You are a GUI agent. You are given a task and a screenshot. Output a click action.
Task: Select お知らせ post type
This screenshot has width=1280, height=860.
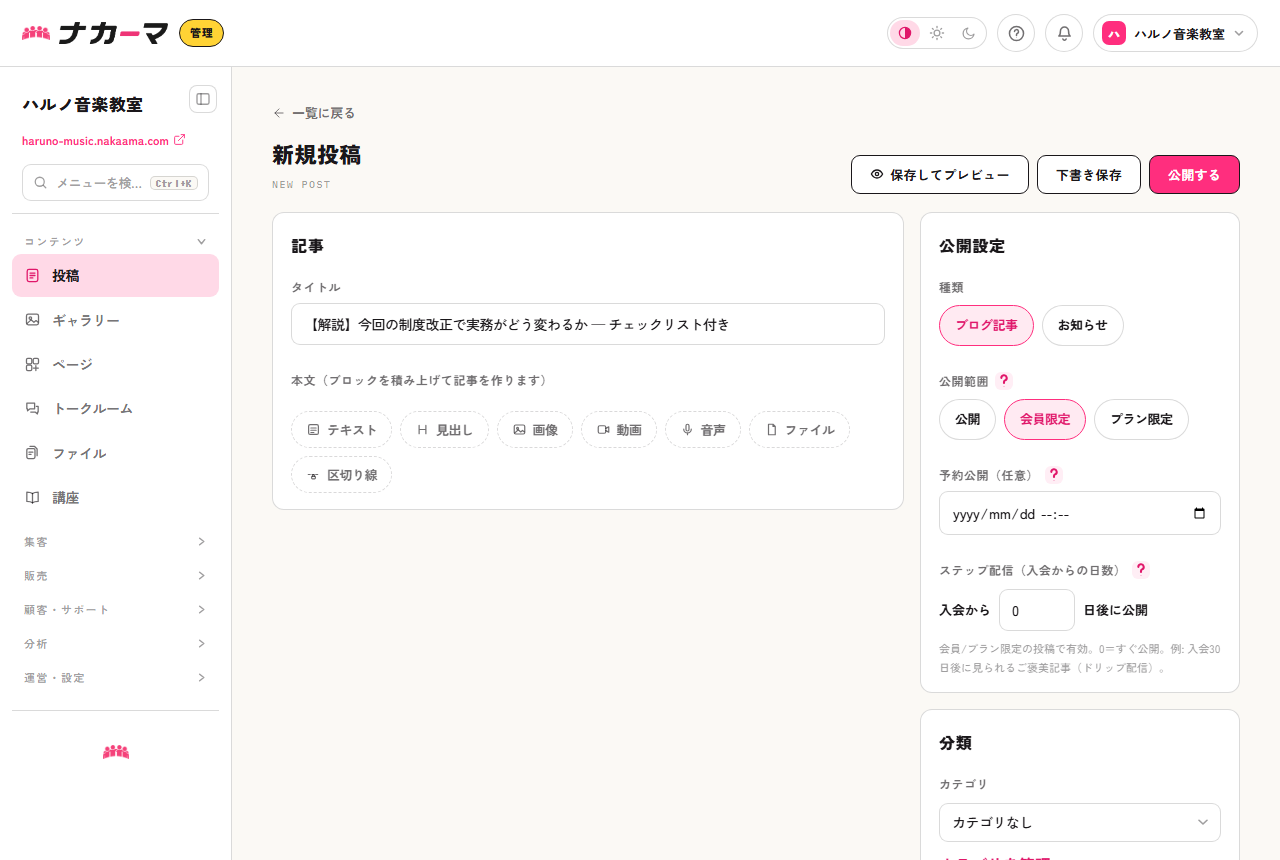(x=1083, y=325)
